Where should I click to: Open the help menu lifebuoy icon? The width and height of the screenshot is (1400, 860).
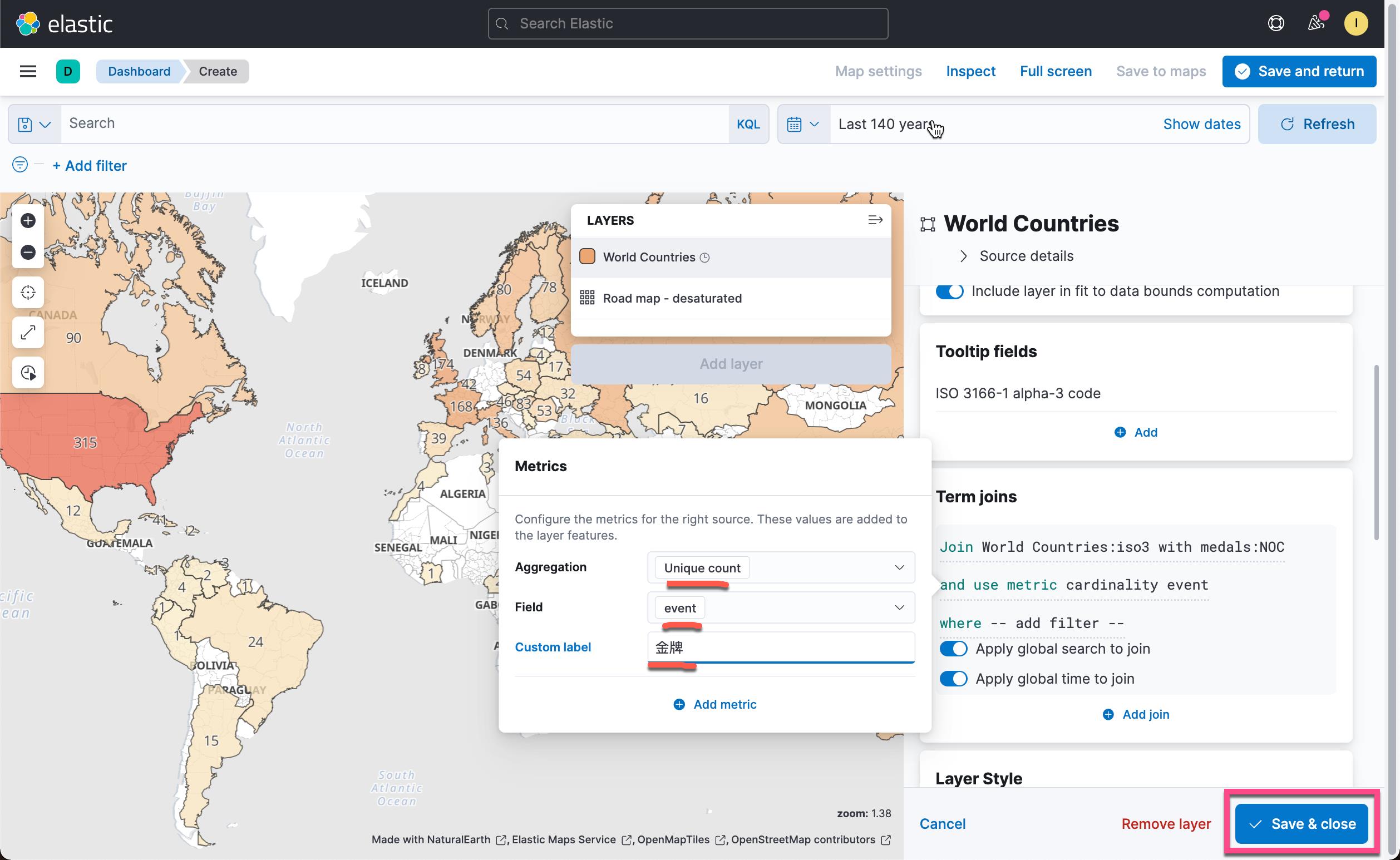(1275, 23)
